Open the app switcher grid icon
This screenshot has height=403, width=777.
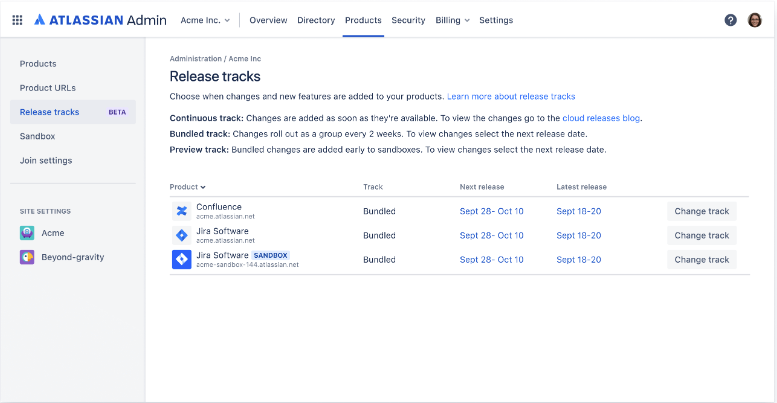click(17, 20)
